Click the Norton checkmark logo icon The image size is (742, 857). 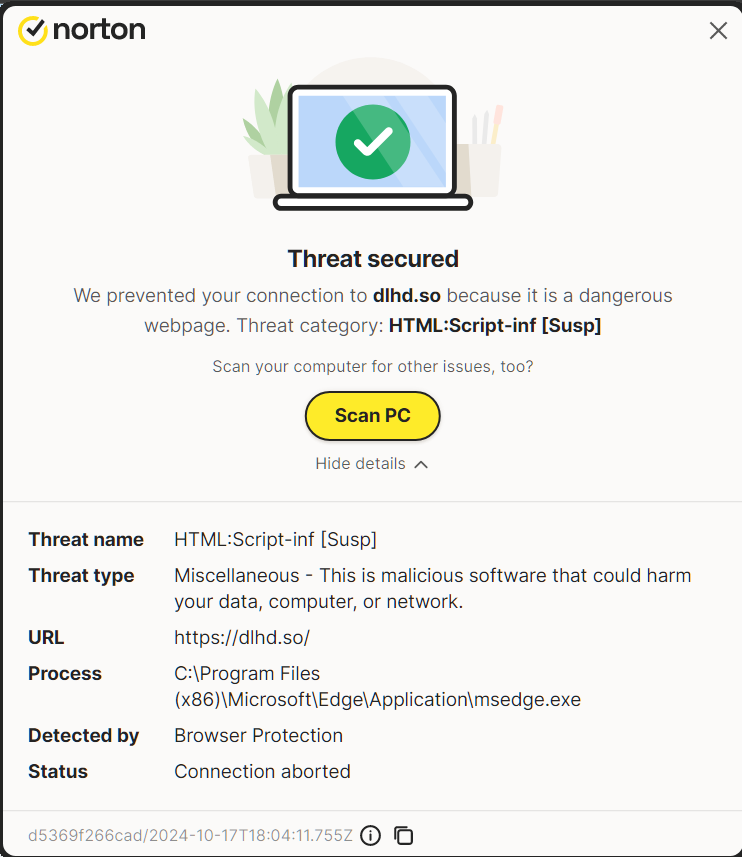(x=33, y=30)
